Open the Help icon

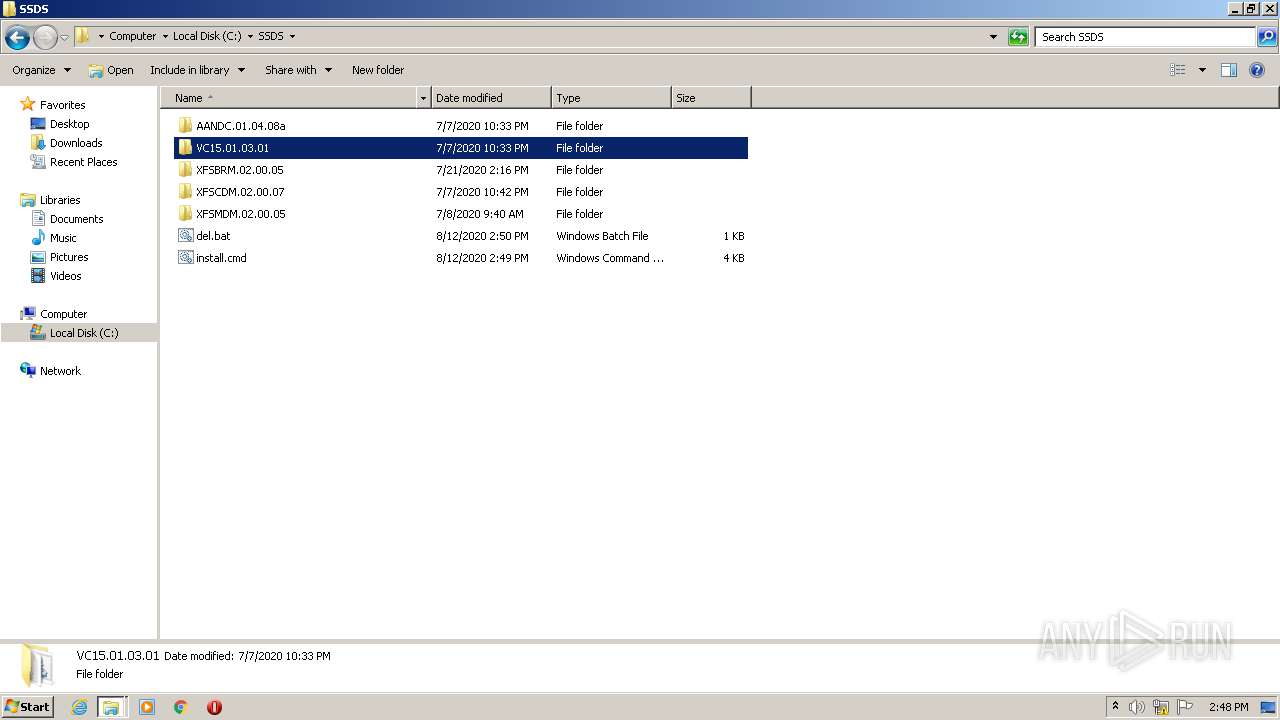coord(1258,70)
